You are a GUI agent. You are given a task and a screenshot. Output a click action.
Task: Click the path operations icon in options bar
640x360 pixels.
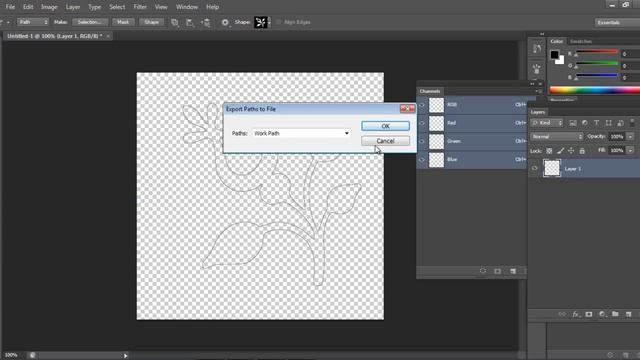click(x=175, y=22)
